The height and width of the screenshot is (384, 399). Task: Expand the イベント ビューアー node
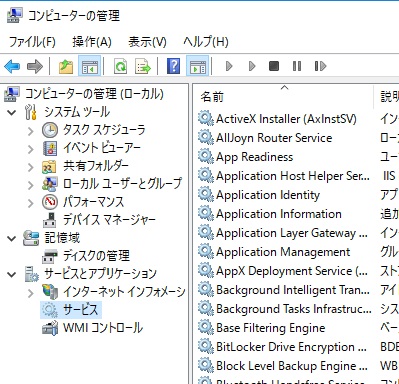coord(30,149)
